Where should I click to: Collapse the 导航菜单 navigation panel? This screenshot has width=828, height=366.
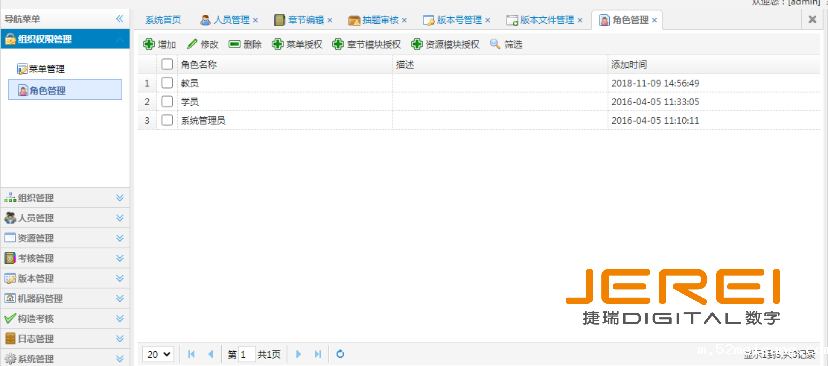(120, 19)
